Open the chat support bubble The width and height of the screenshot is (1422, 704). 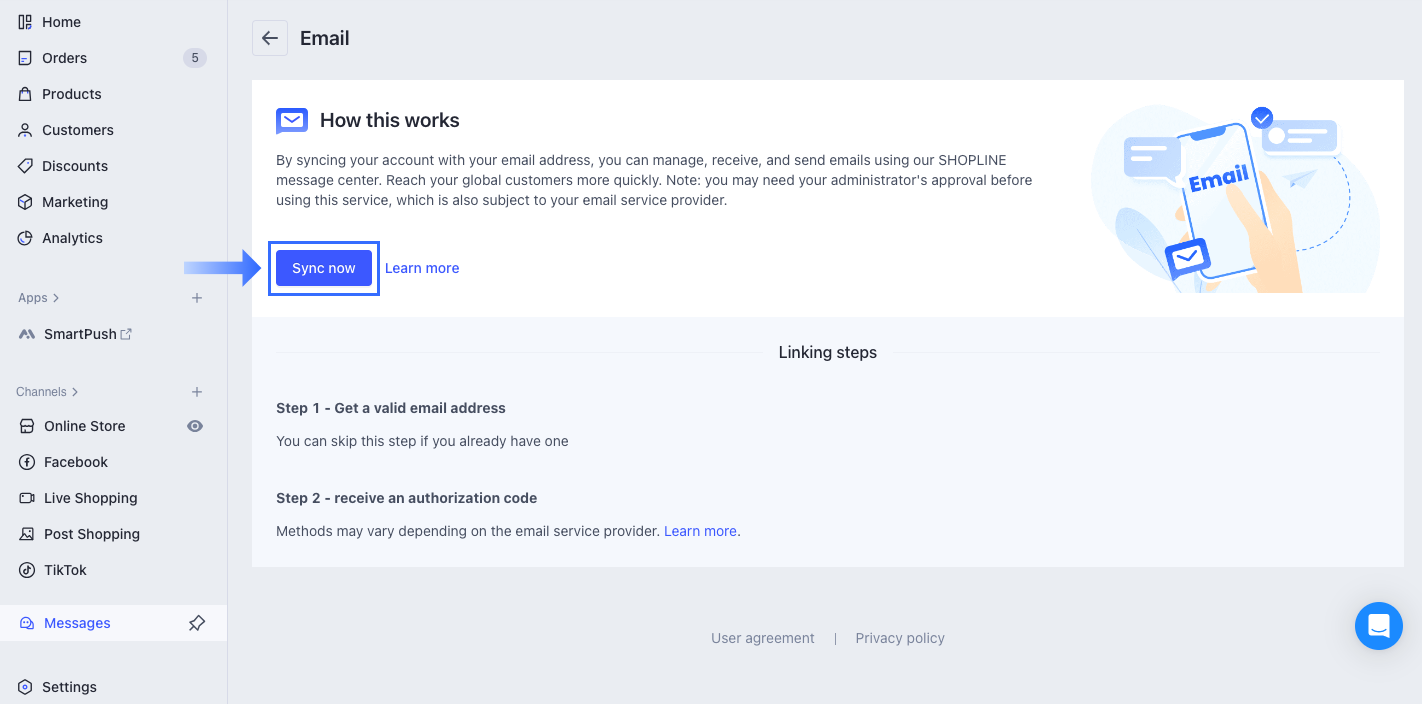pyautogui.click(x=1379, y=625)
